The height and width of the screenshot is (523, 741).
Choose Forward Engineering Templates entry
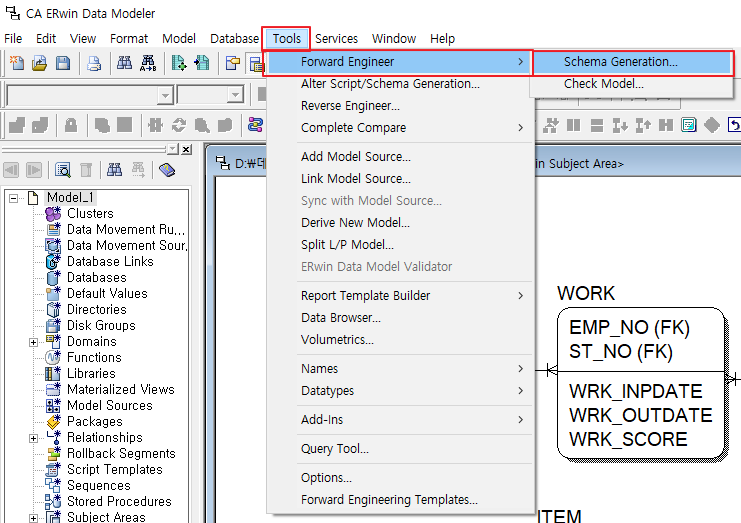tap(400, 500)
